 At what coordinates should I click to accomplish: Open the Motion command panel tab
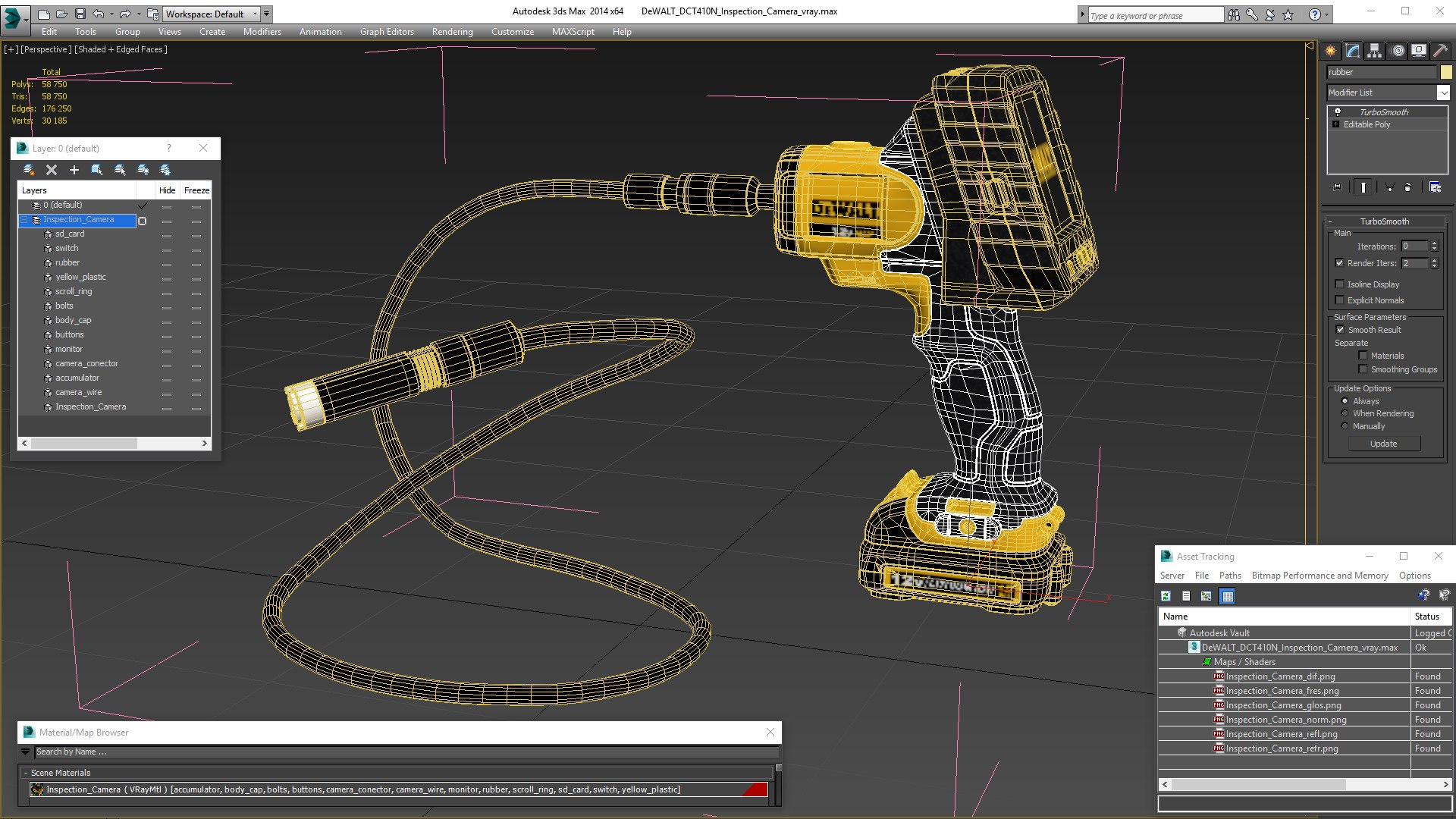[1397, 51]
